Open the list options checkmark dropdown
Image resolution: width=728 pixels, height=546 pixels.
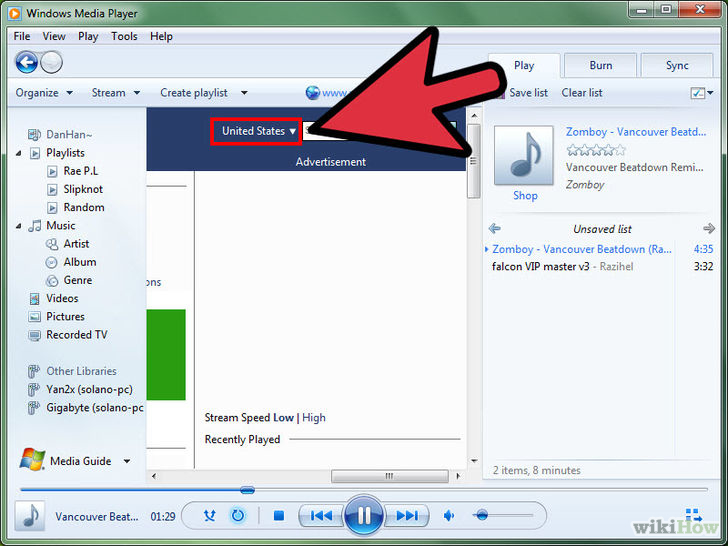pos(702,93)
